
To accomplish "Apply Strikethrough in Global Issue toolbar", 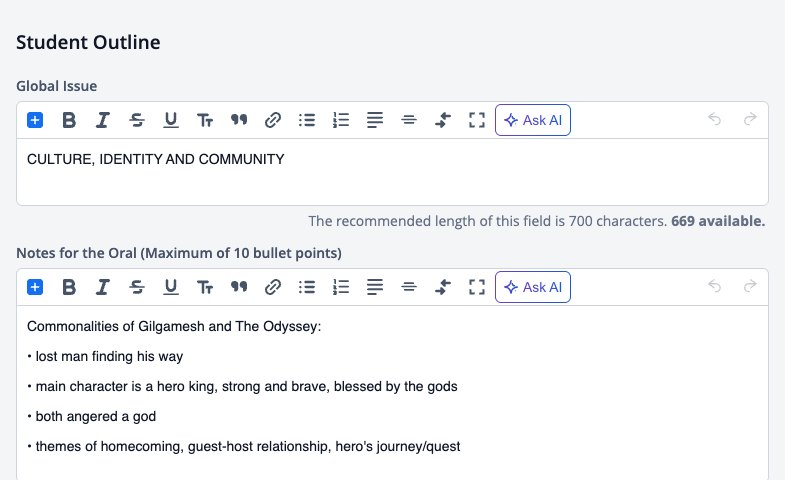I will (x=137, y=120).
